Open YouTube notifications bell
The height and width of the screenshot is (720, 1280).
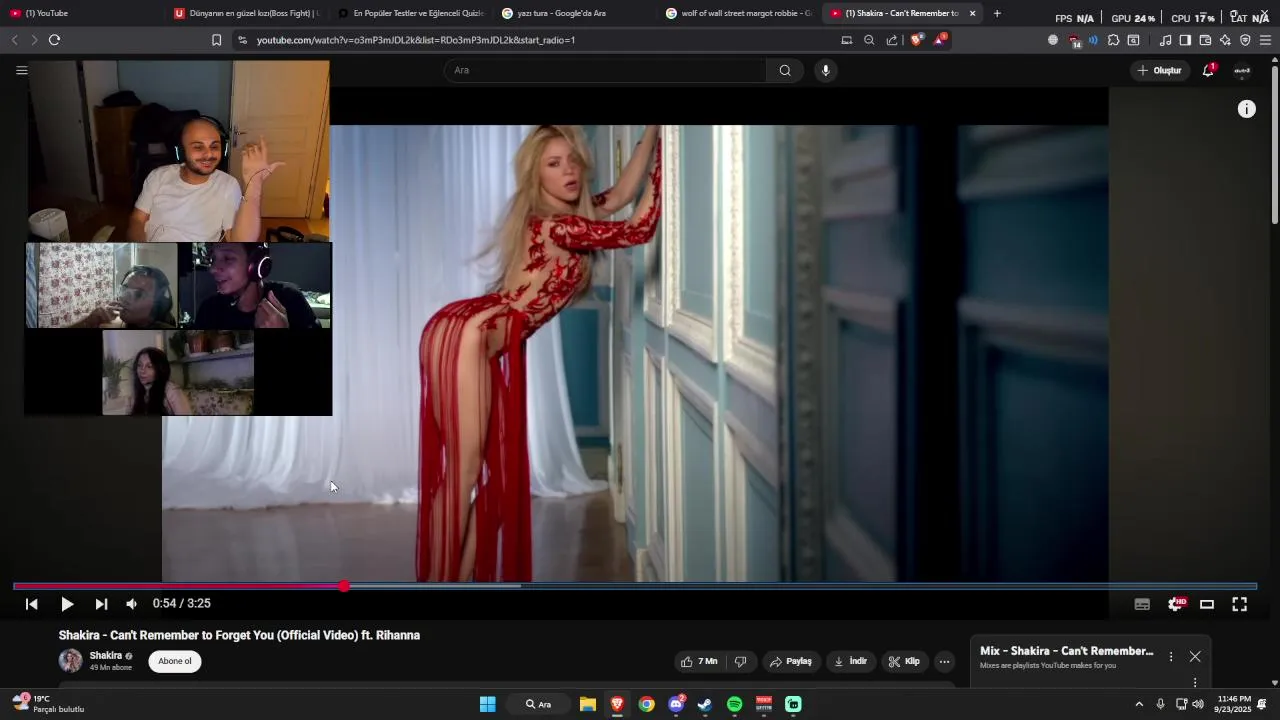(x=1208, y=70)
